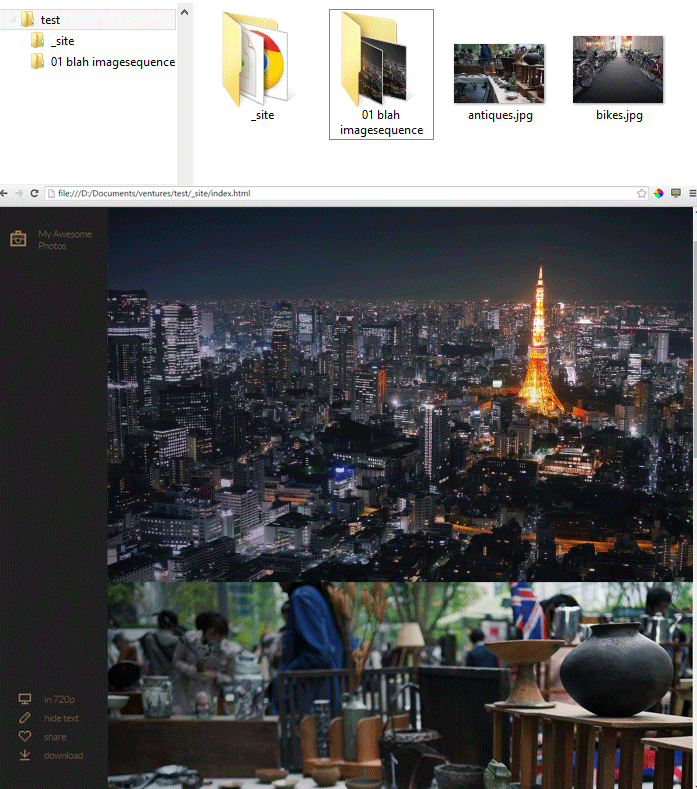Screen dimensions: 697x789
Task: Select the antiques.jpg thumbnail
Action: (x=499, y=73)
